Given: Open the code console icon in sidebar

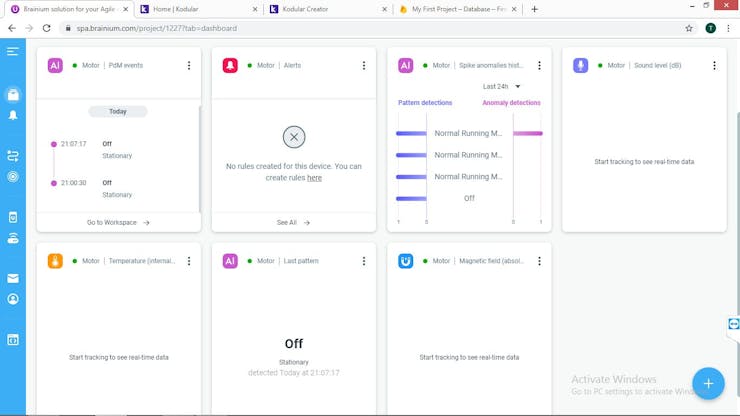Looking at the screenshot, I should pos(13,340).
